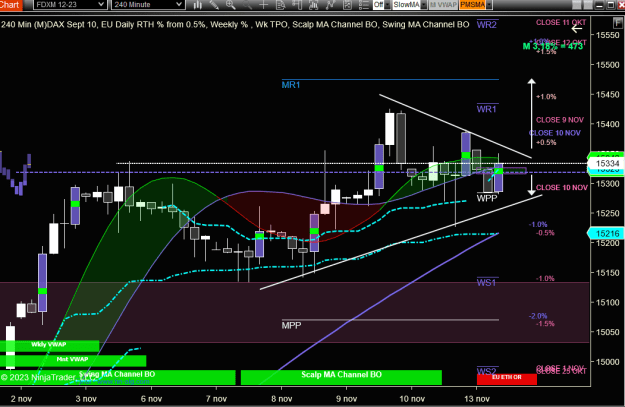Viewport: 625px width, 407px height.
Task: Click the Off toolbar button
Action: coord(379,5)
